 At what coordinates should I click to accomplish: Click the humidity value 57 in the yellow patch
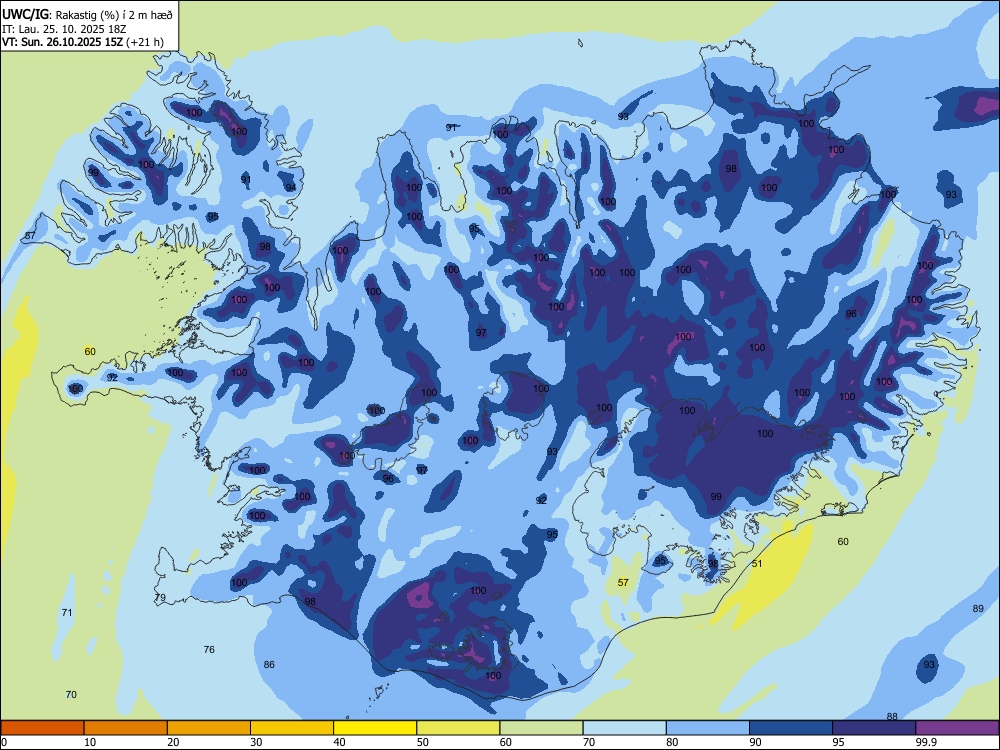click(x=623, y=582)
